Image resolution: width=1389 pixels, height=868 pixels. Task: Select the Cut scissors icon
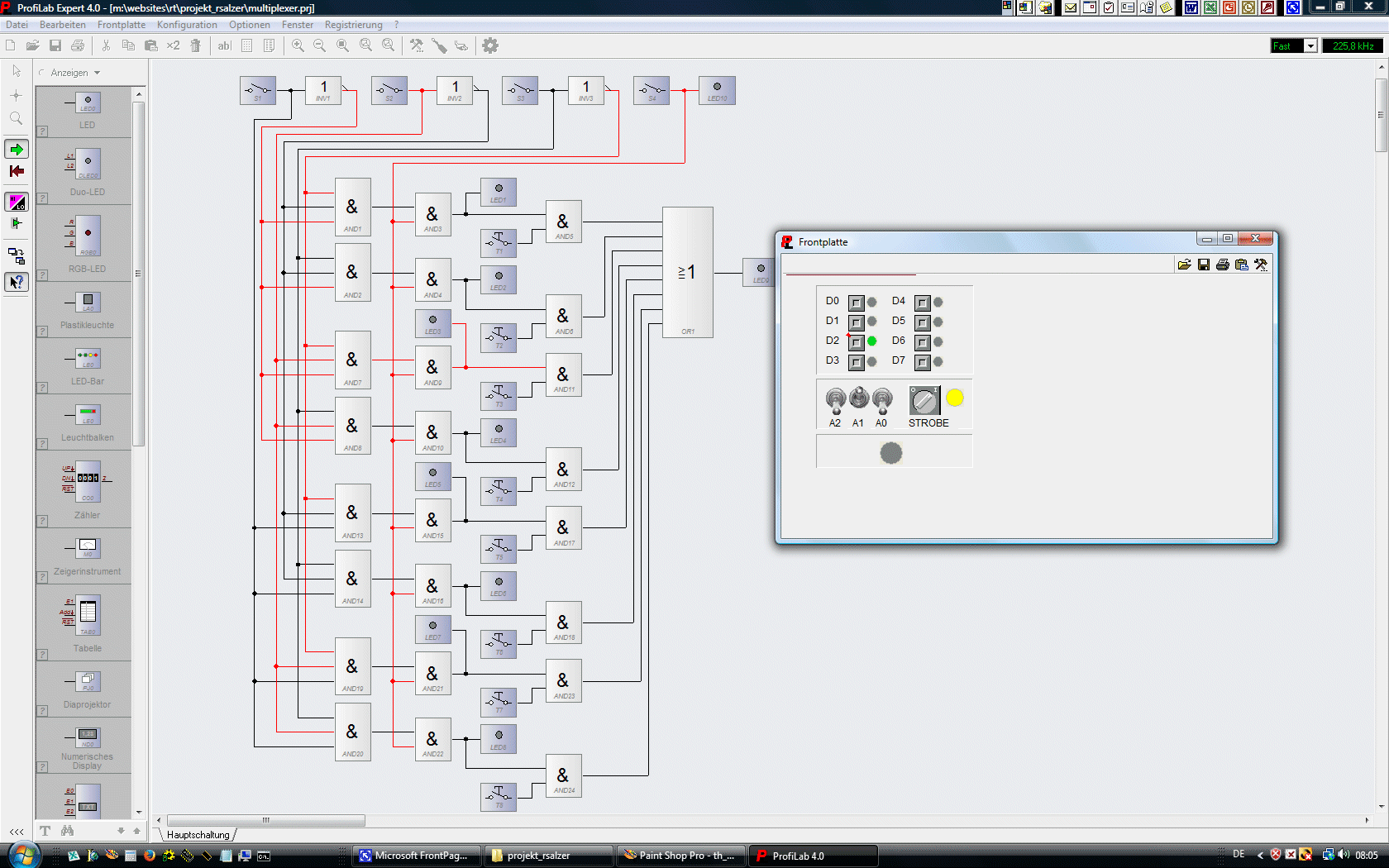[x=106, y=45]
